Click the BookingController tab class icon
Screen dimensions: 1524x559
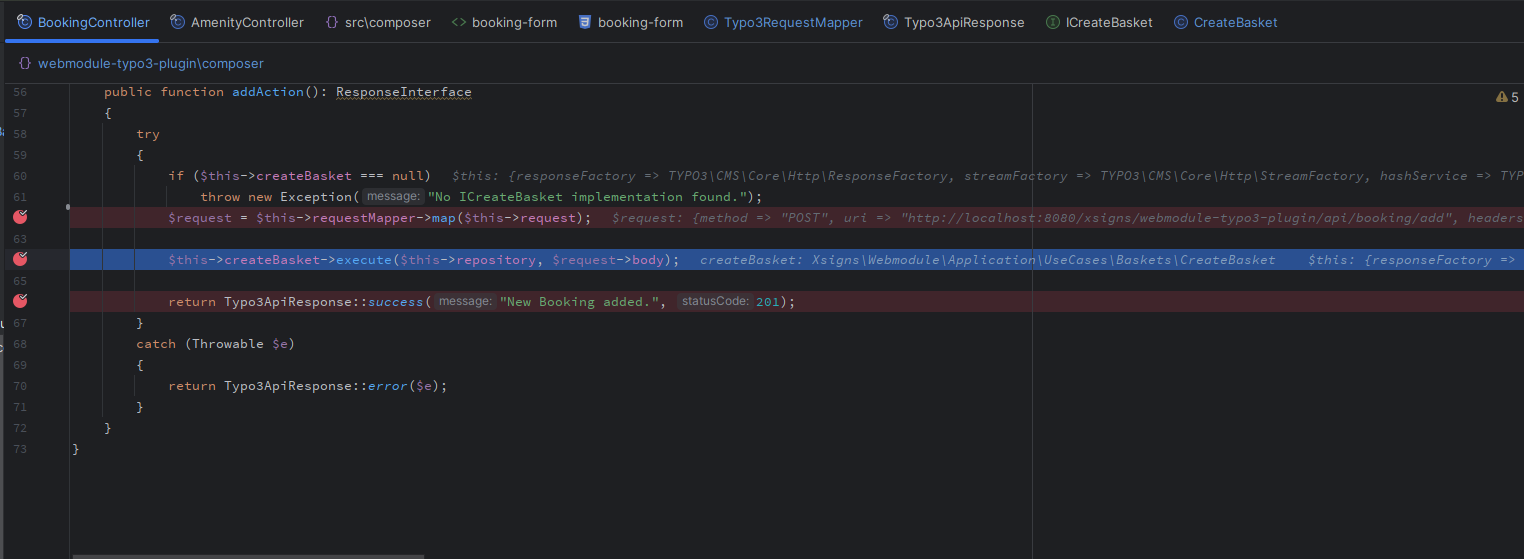[24, 22]
